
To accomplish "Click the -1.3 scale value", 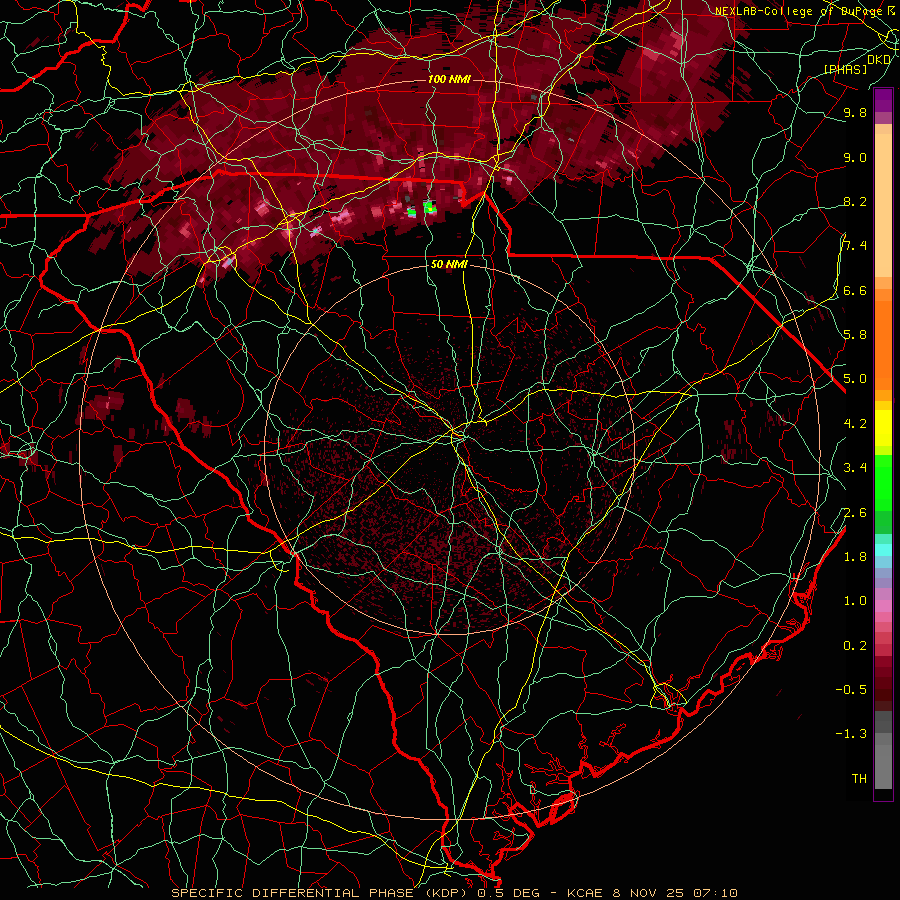I will click(851, 734).
